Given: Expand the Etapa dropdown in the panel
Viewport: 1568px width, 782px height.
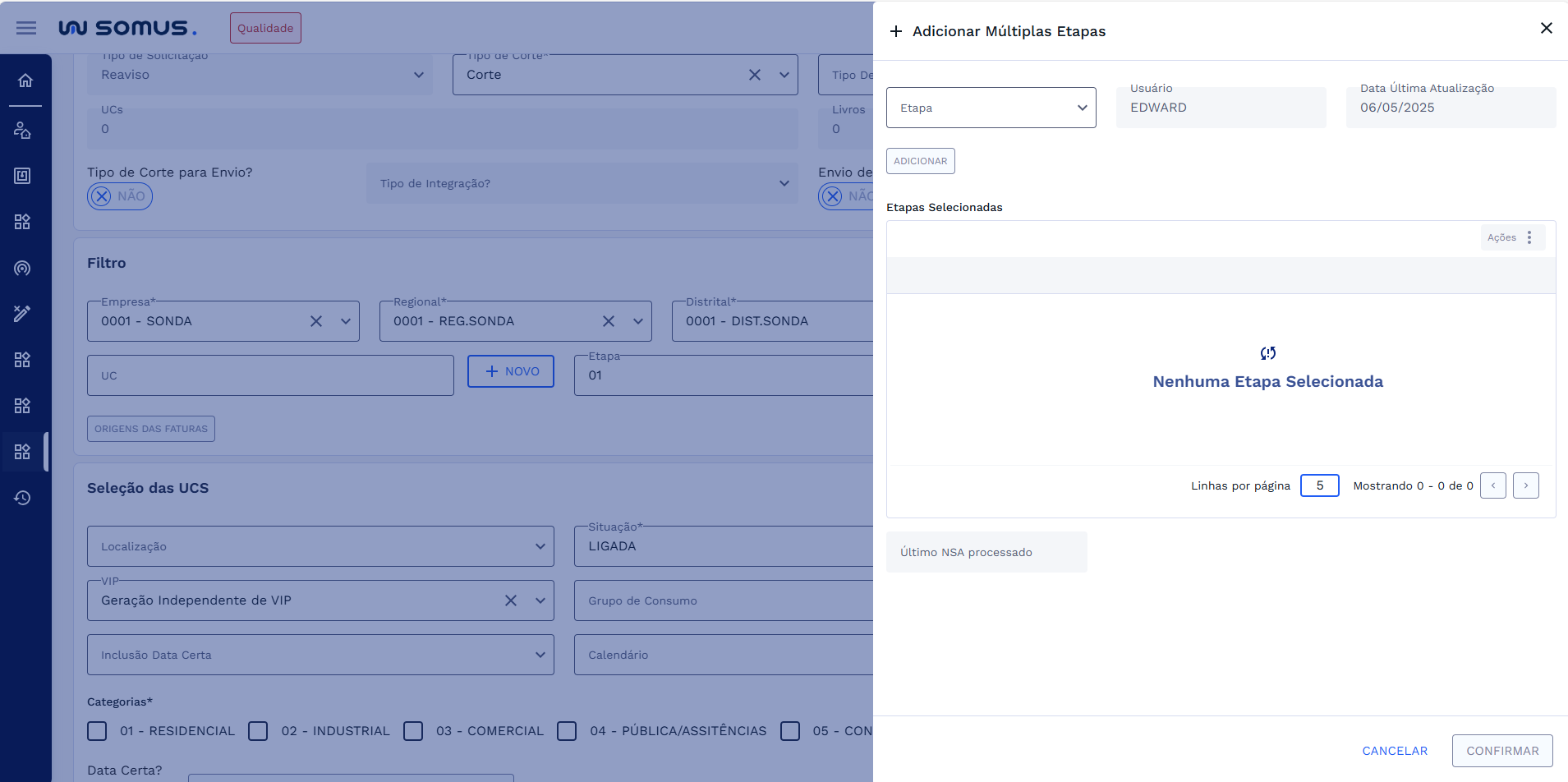Looking at the screenshot, I should (x=991, y=108).
